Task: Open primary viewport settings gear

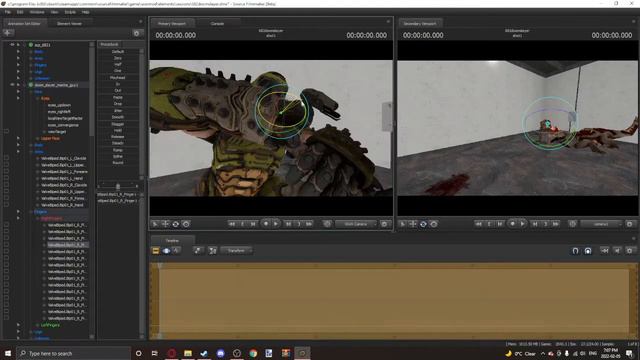Action: (384, 224)
